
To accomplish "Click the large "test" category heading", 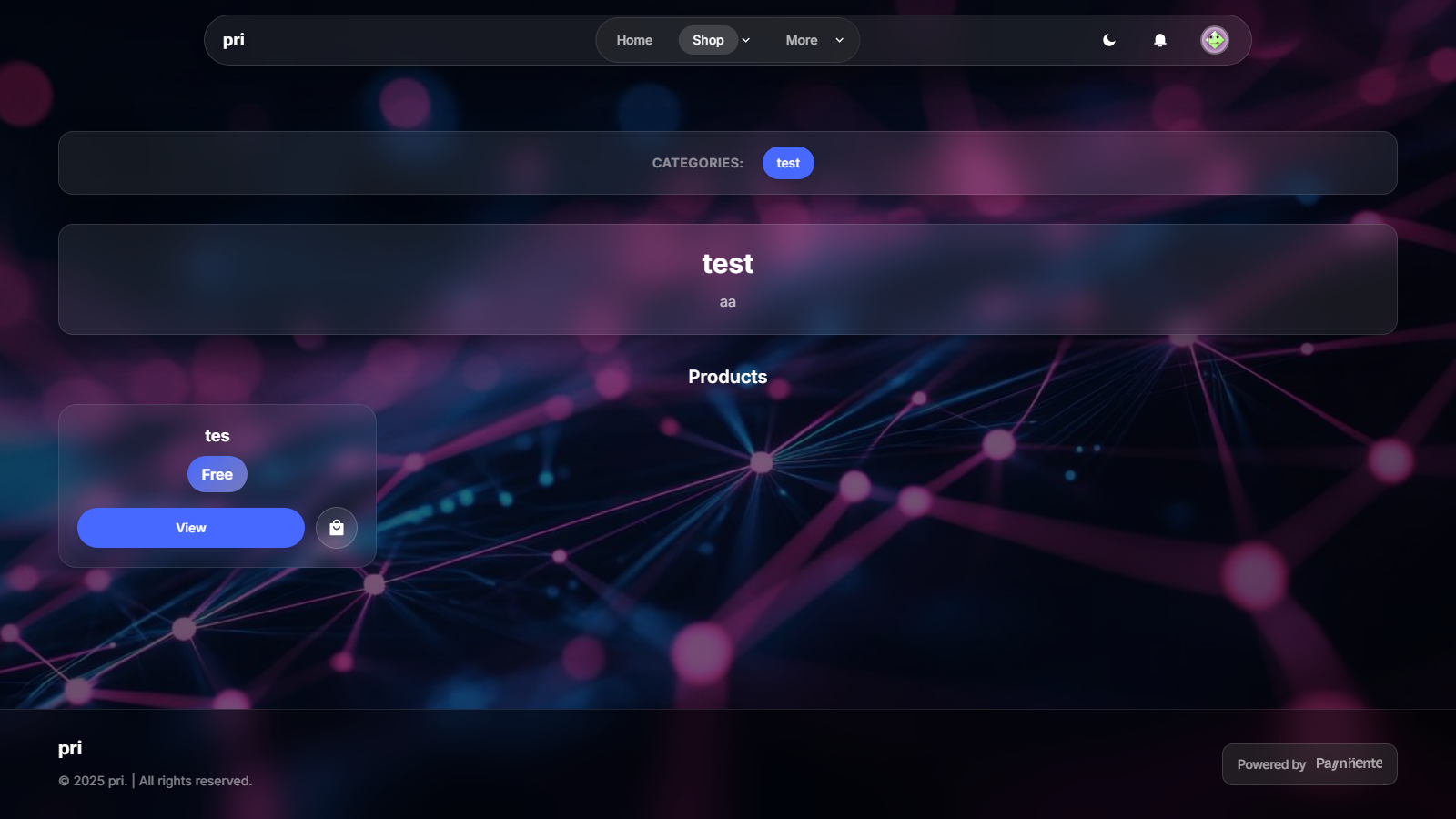I will [727, 264].
